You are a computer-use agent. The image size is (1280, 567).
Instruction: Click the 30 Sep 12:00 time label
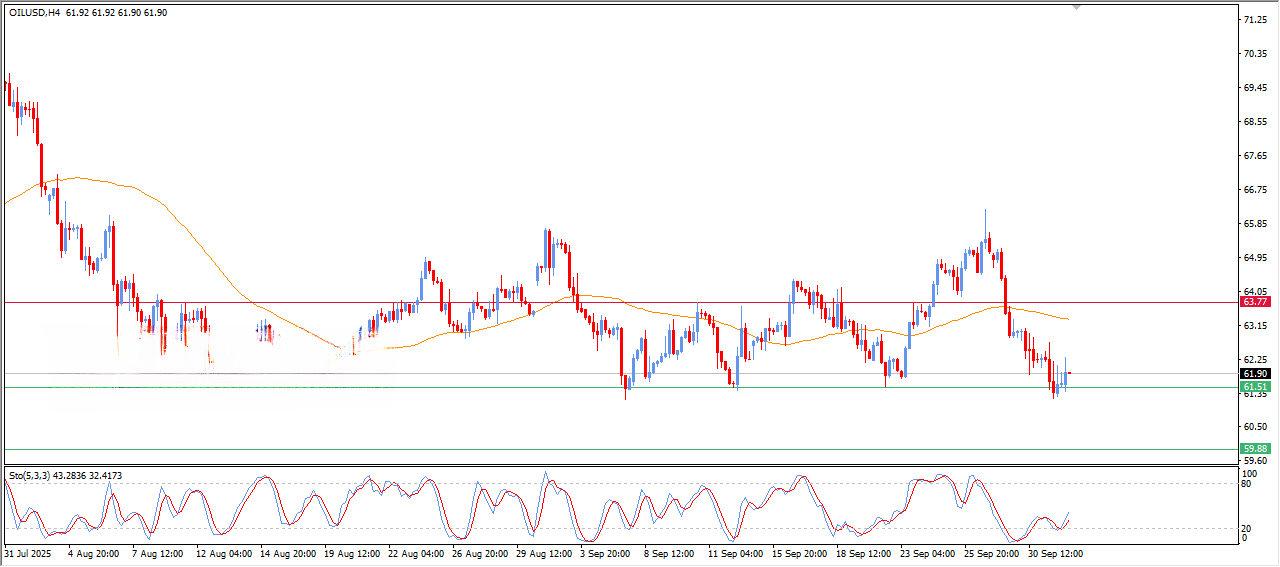1055,553
